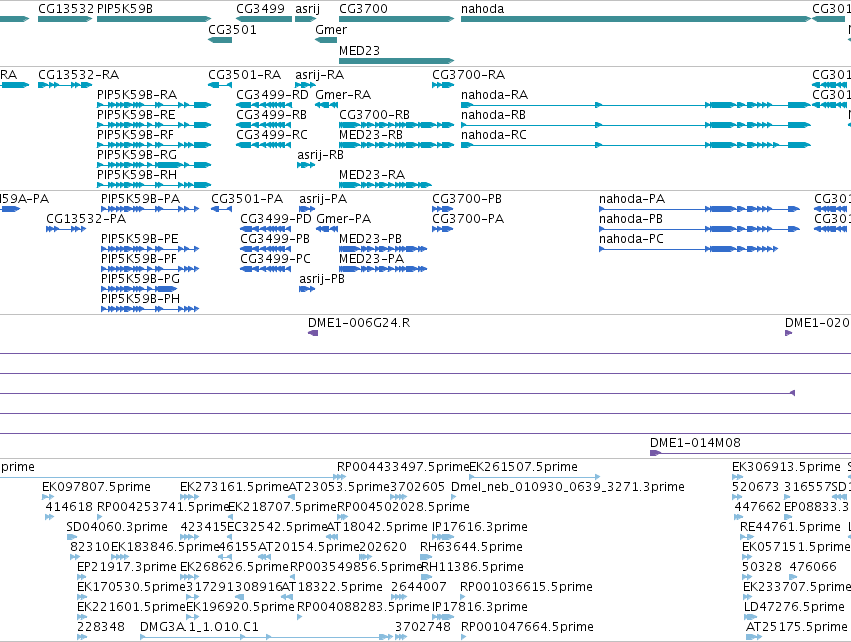The width and height of the screenshot is (851, 642).
Task: Click protein PIP5K59B-PA
Action: point(141,199)
